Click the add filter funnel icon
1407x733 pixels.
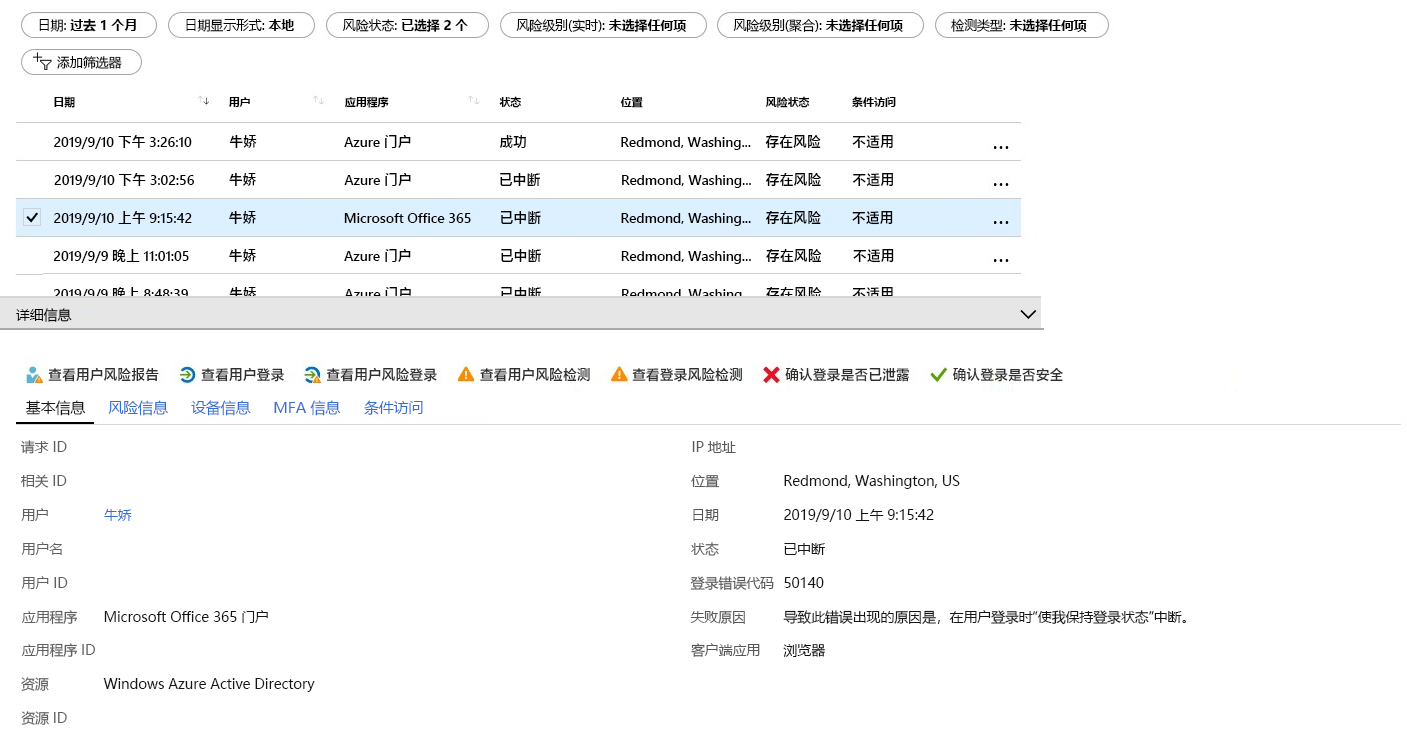pos(42,62)
